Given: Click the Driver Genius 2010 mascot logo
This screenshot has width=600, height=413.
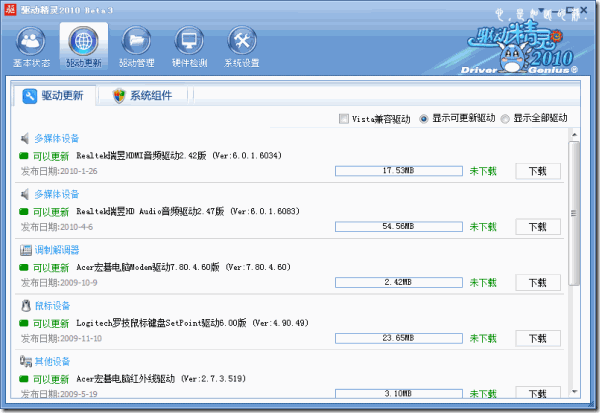Looking at the screenshot, I should tap(521, 50).
